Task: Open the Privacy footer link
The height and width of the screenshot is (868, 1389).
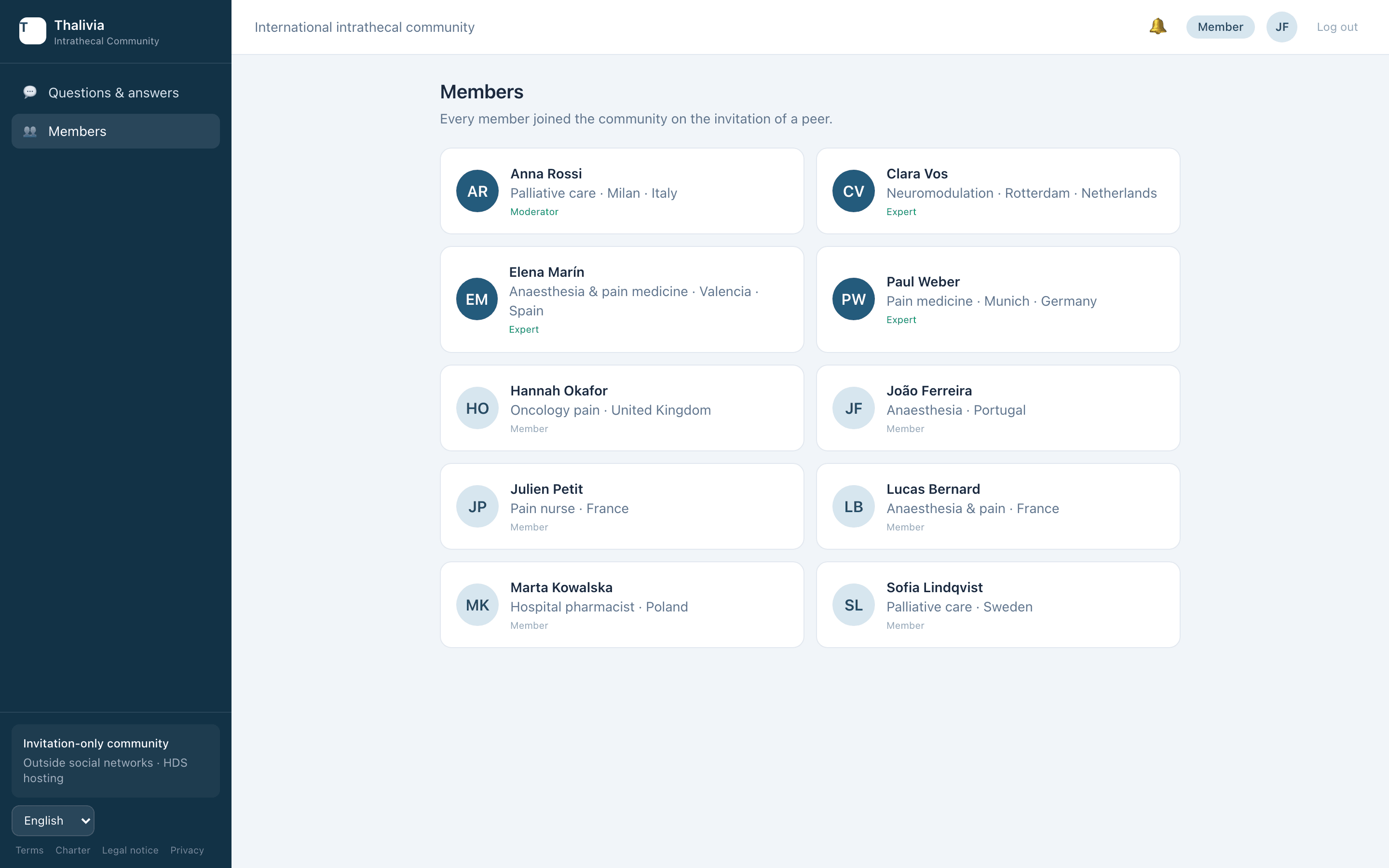Action: (x=187, y=850)
